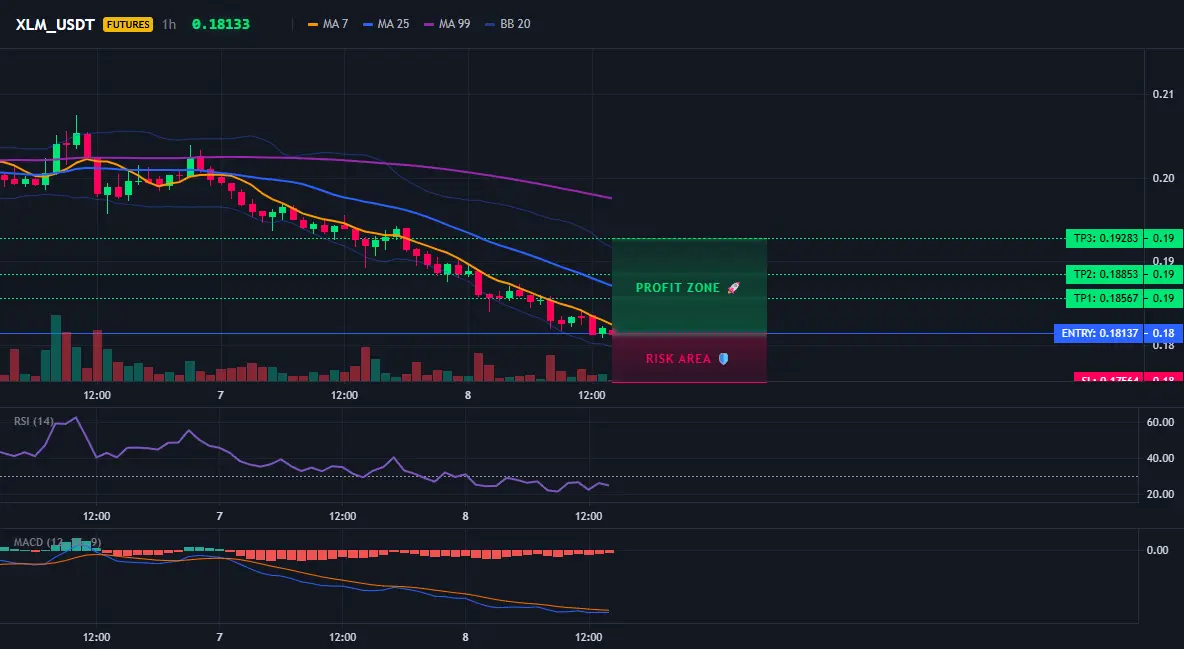Viewport: 1184px width, 649px height.
Task: Click the rocket icon beside PROFIT ZONE
Action: 733,288
